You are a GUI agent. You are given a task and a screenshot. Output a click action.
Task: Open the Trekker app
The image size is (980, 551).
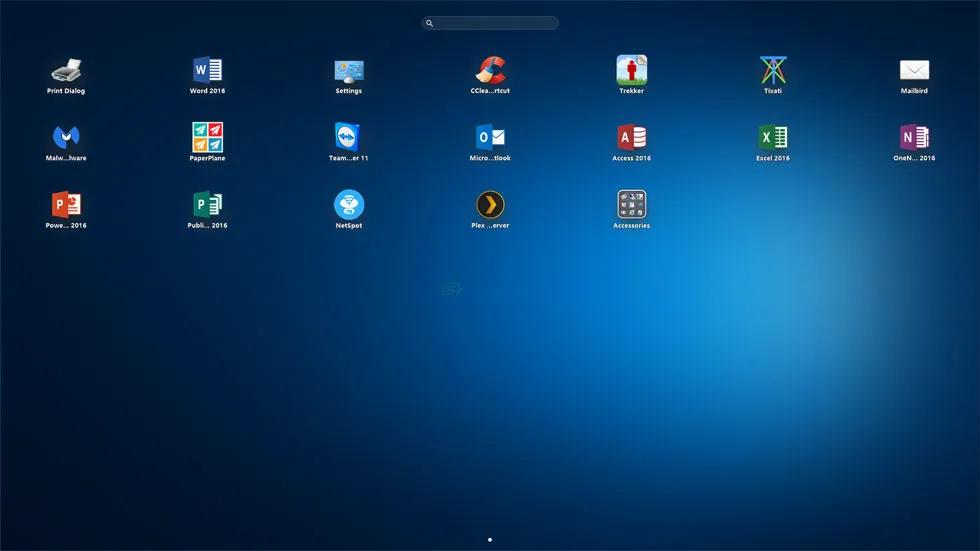click(x=632, y=69)
